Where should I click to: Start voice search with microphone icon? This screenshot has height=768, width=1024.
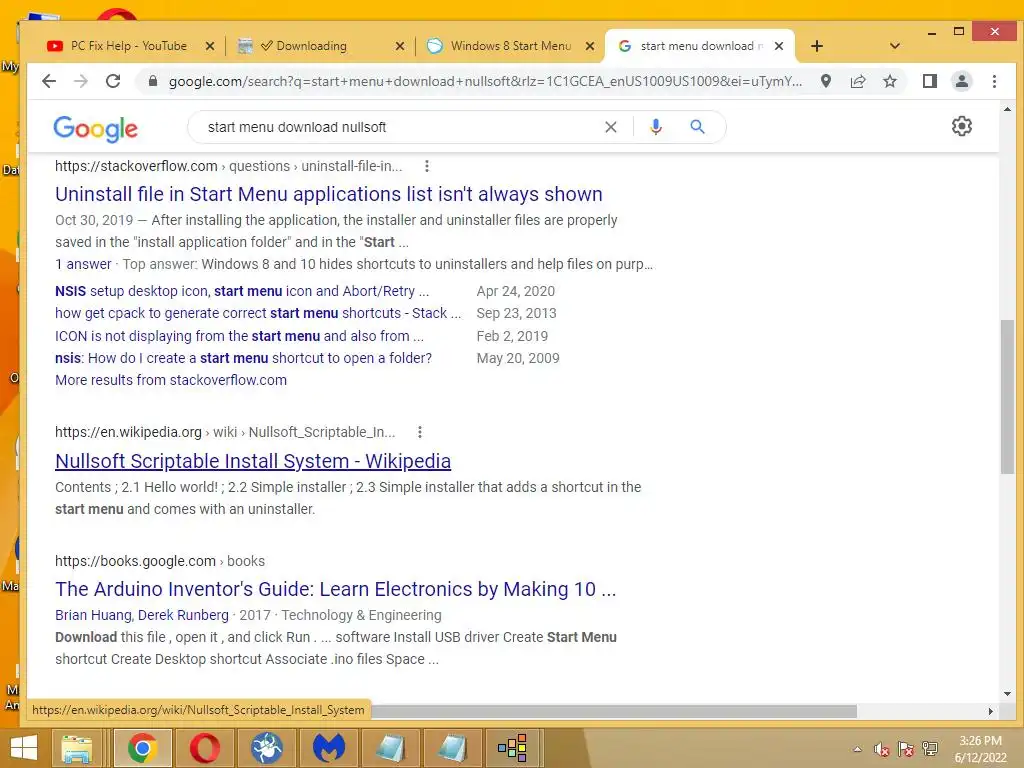click(x=656, y=127)
